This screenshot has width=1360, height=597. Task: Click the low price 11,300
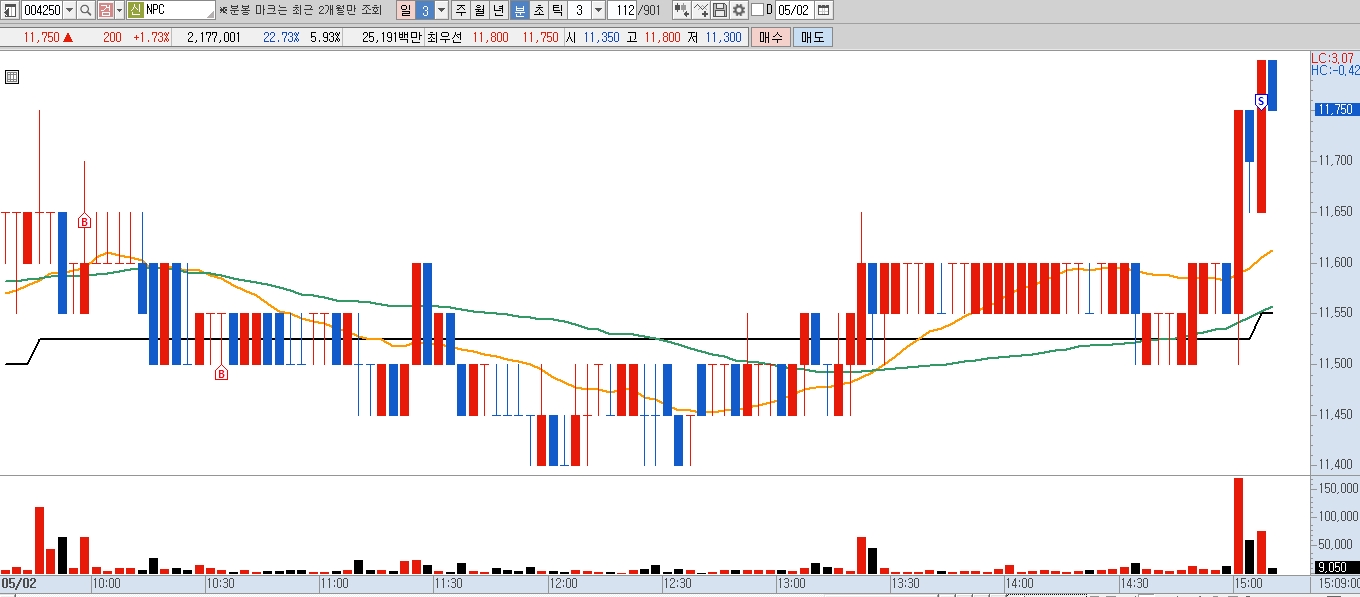[723, 37]
